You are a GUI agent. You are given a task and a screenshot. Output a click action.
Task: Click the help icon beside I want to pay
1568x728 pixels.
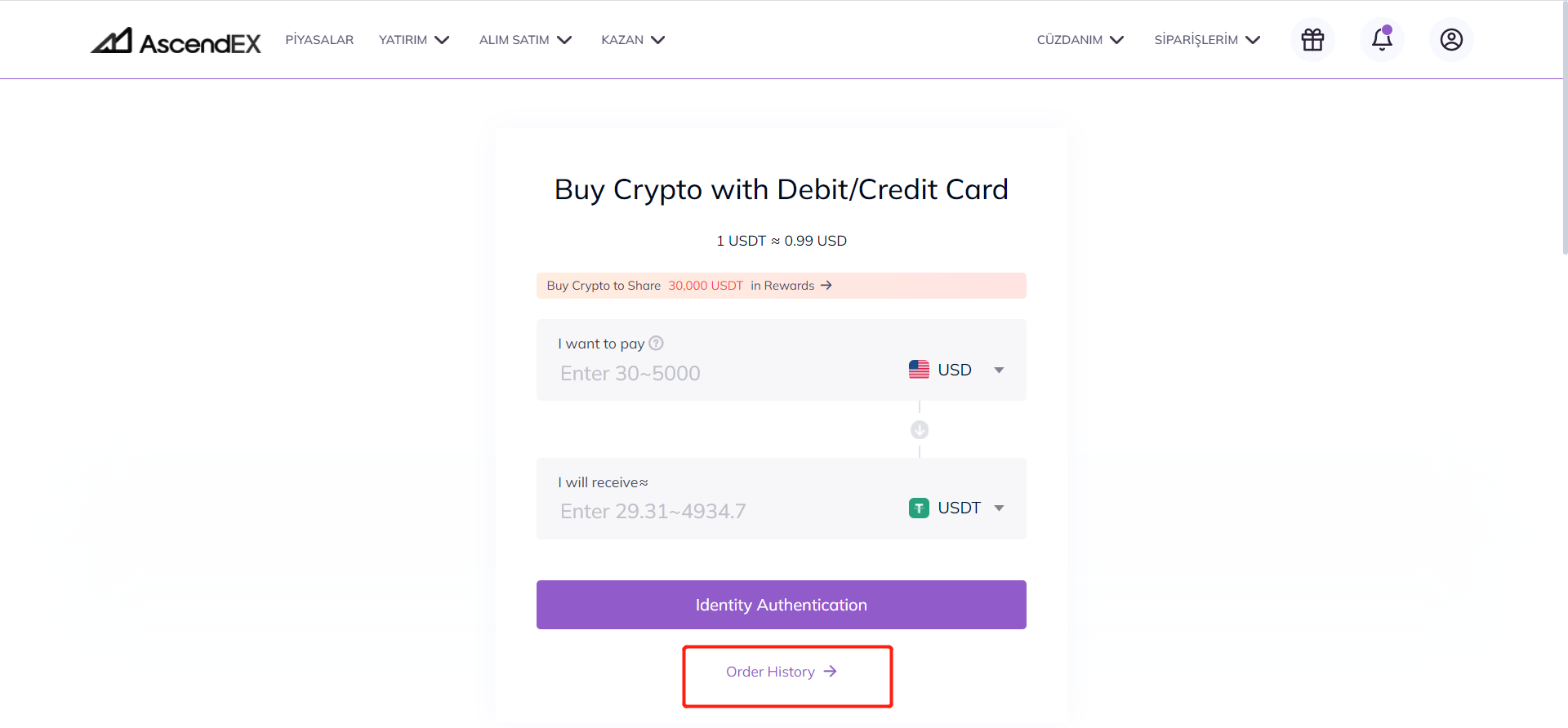[x=656, y=344]
